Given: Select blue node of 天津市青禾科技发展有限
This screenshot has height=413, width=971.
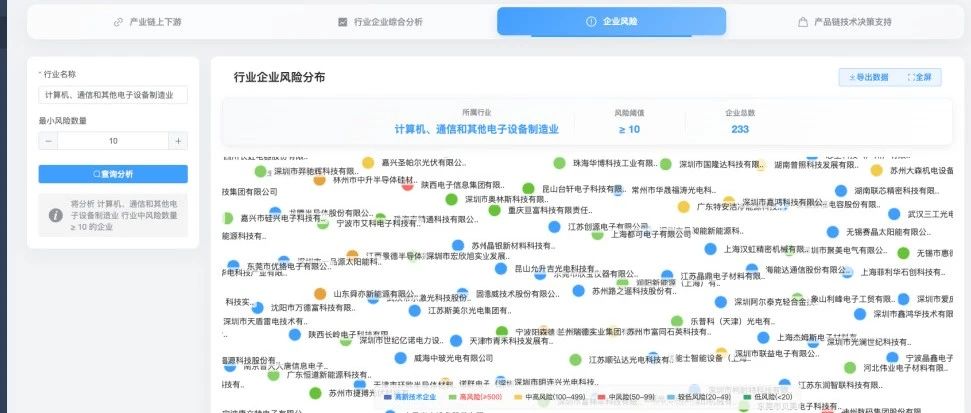Looking at the screenshot, I should 456,341.
